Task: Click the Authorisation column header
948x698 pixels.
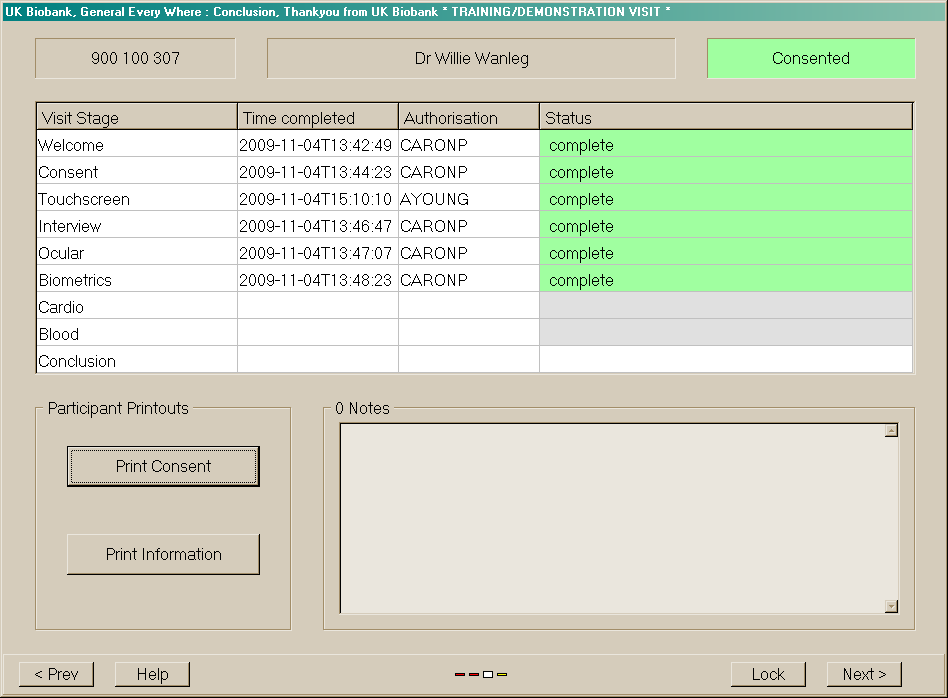Action: click(468, 118)
